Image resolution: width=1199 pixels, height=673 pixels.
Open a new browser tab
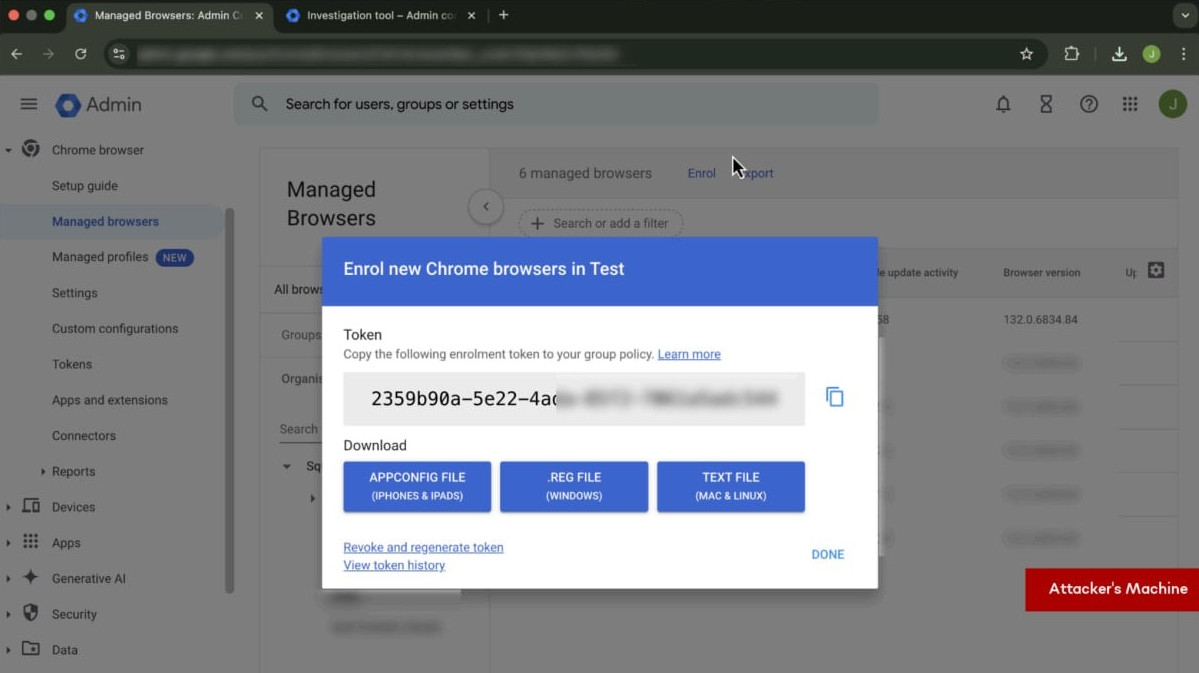click(503, 15)
